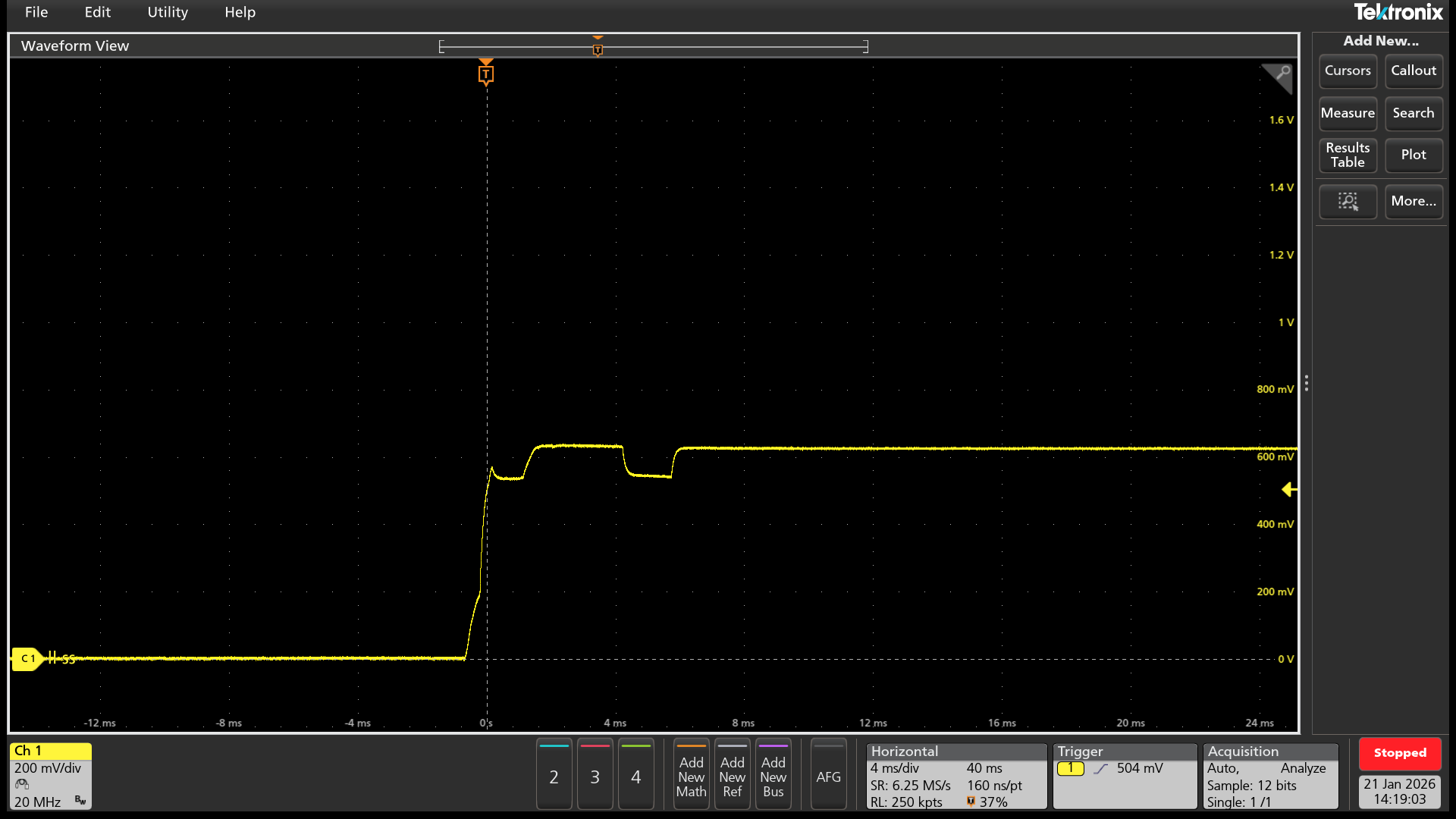Select the trigger position T marker on waveform
The image size is (1456, 819).
coord(486,74)
